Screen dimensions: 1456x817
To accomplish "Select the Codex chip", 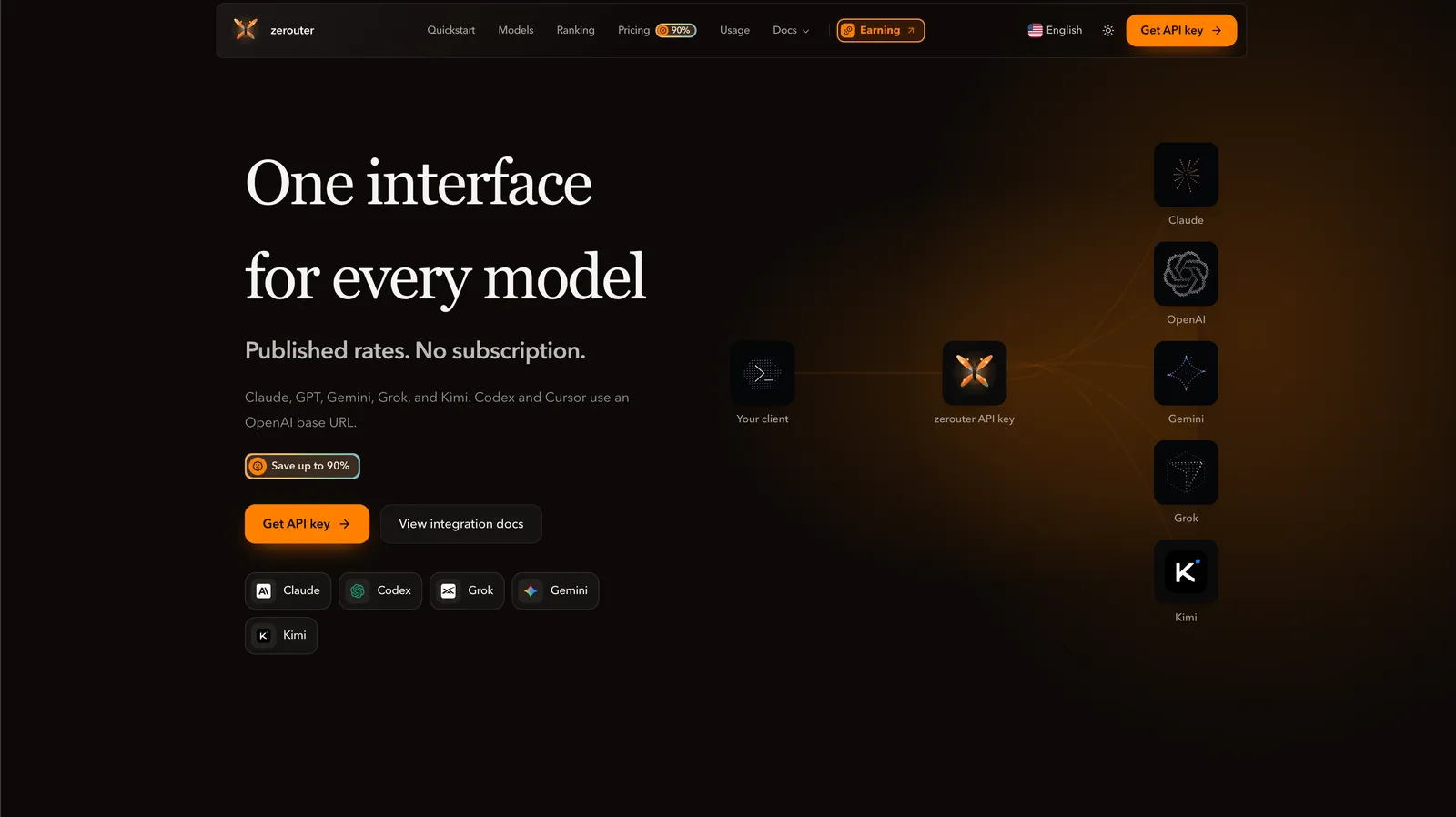I will click(x=380, y=590).
